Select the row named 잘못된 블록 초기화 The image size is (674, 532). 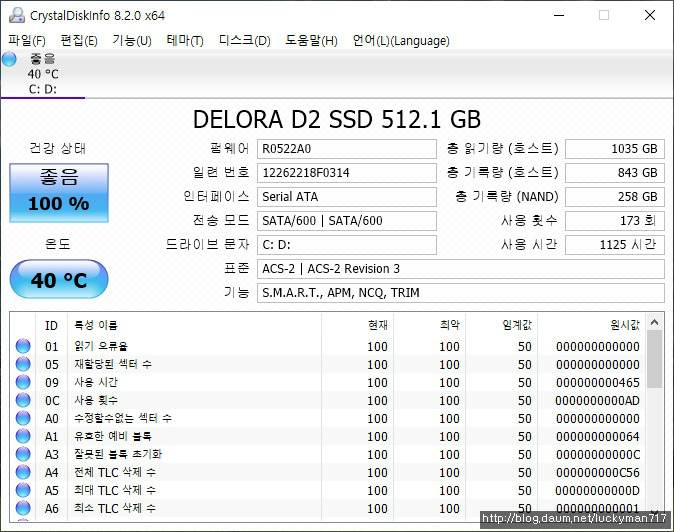[328, 455]
